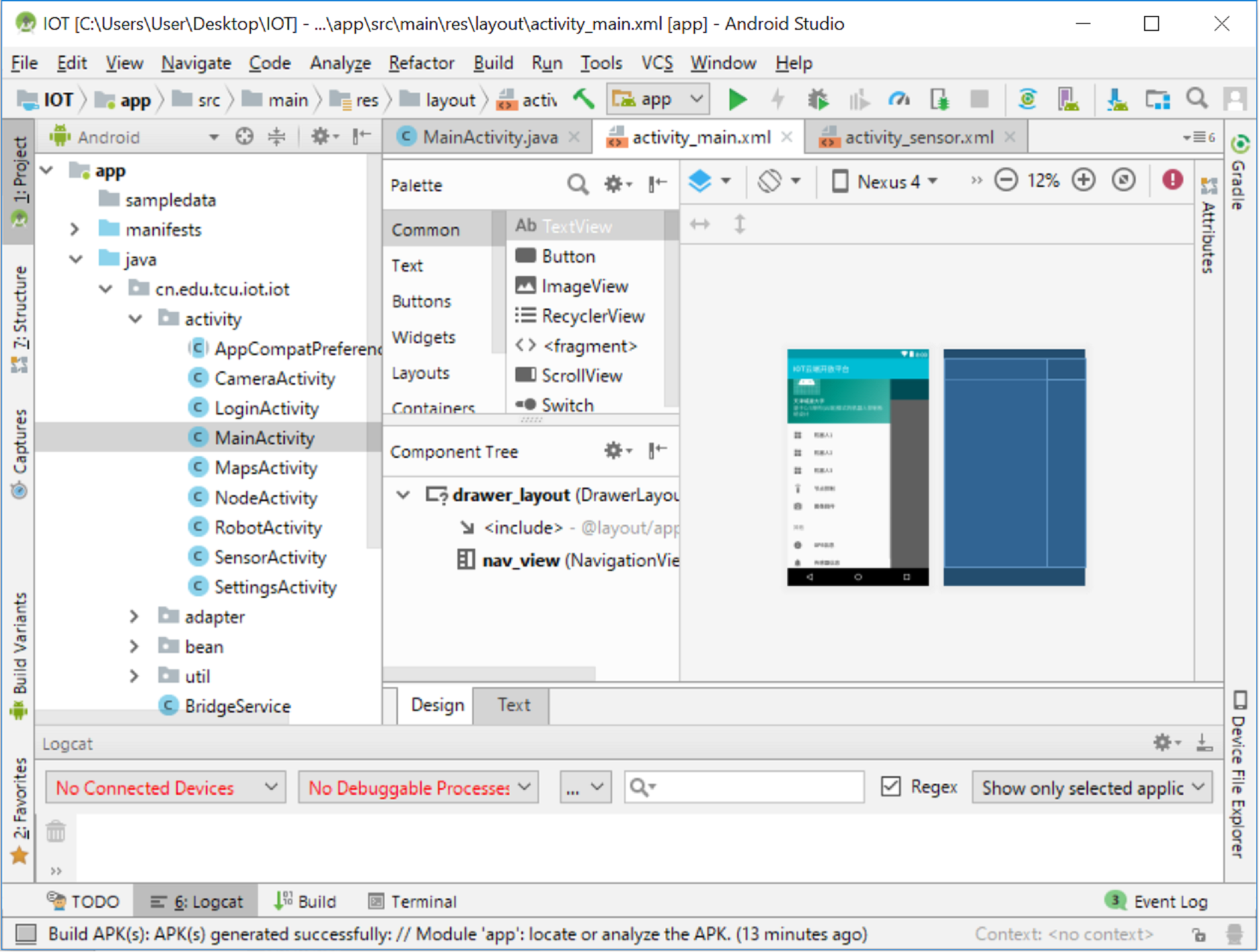Select the Widgets palette category
This screenshot has width=1259, height=952.
click(x=423, y=337)
